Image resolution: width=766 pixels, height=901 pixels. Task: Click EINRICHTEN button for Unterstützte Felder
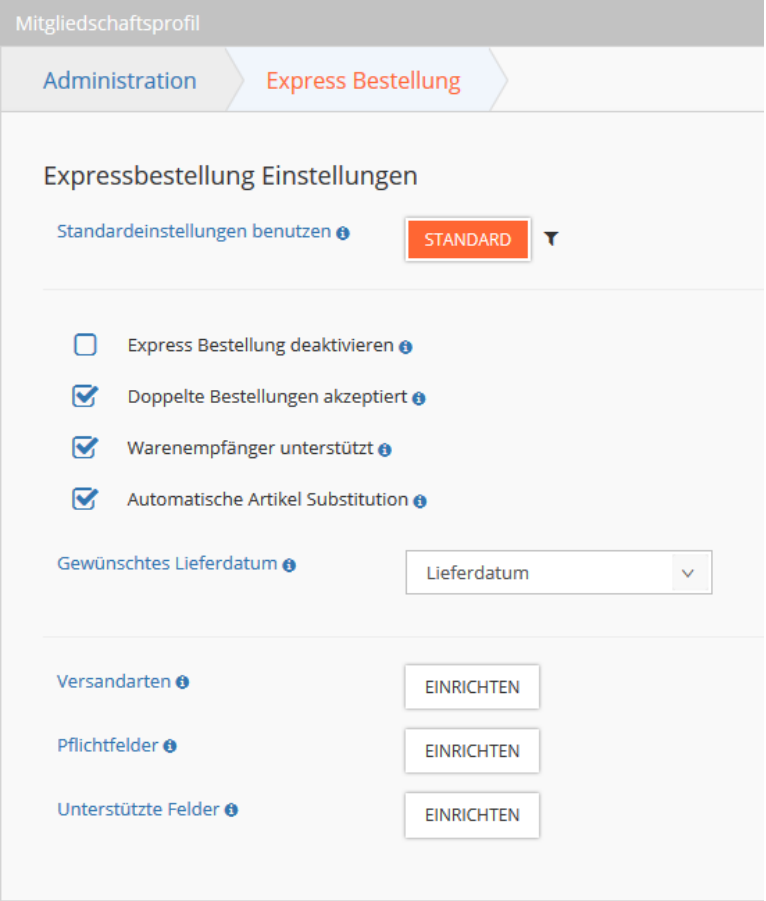pos(472,815)
